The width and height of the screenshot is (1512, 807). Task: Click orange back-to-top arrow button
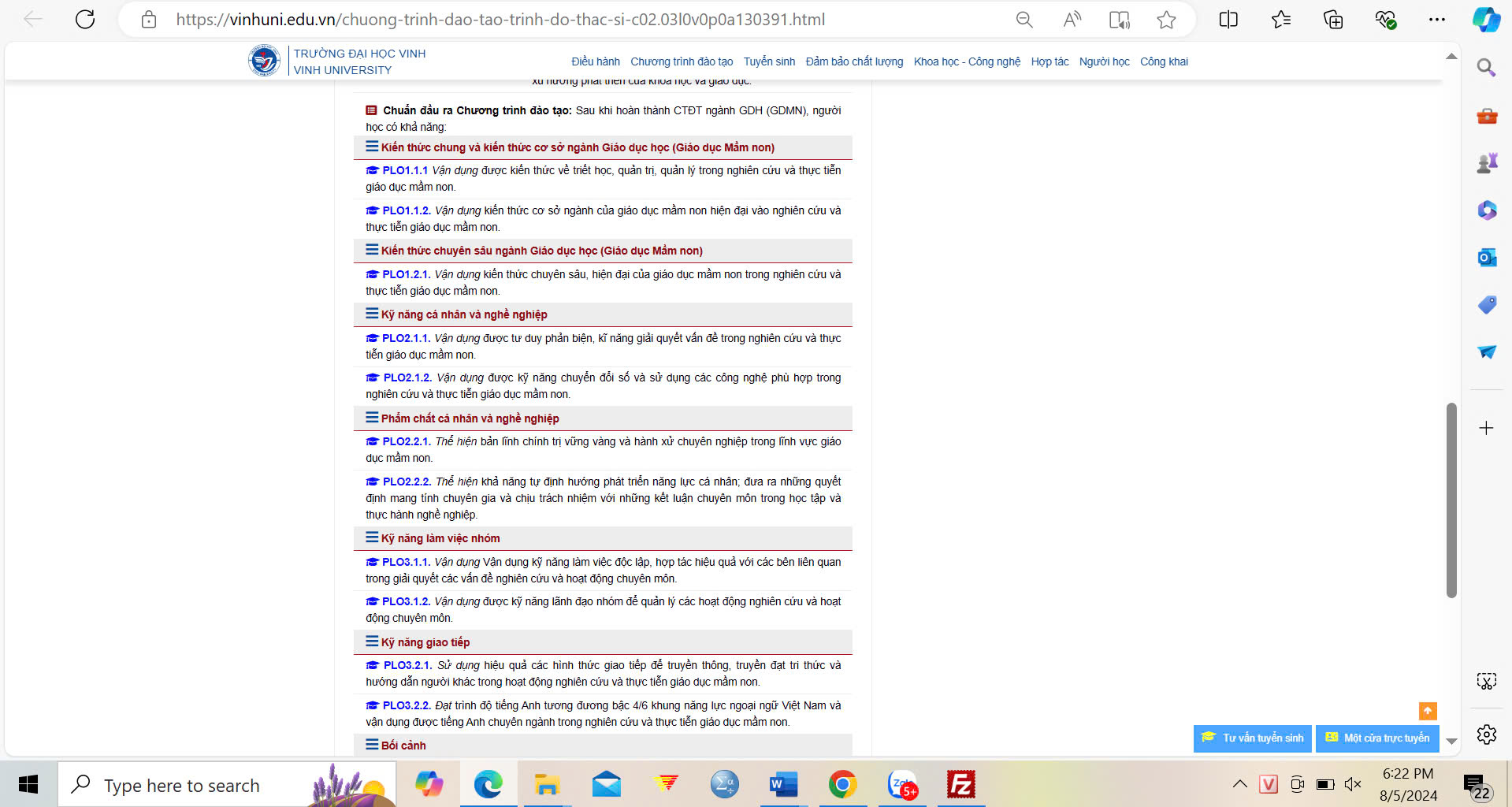click(1428, 711)
